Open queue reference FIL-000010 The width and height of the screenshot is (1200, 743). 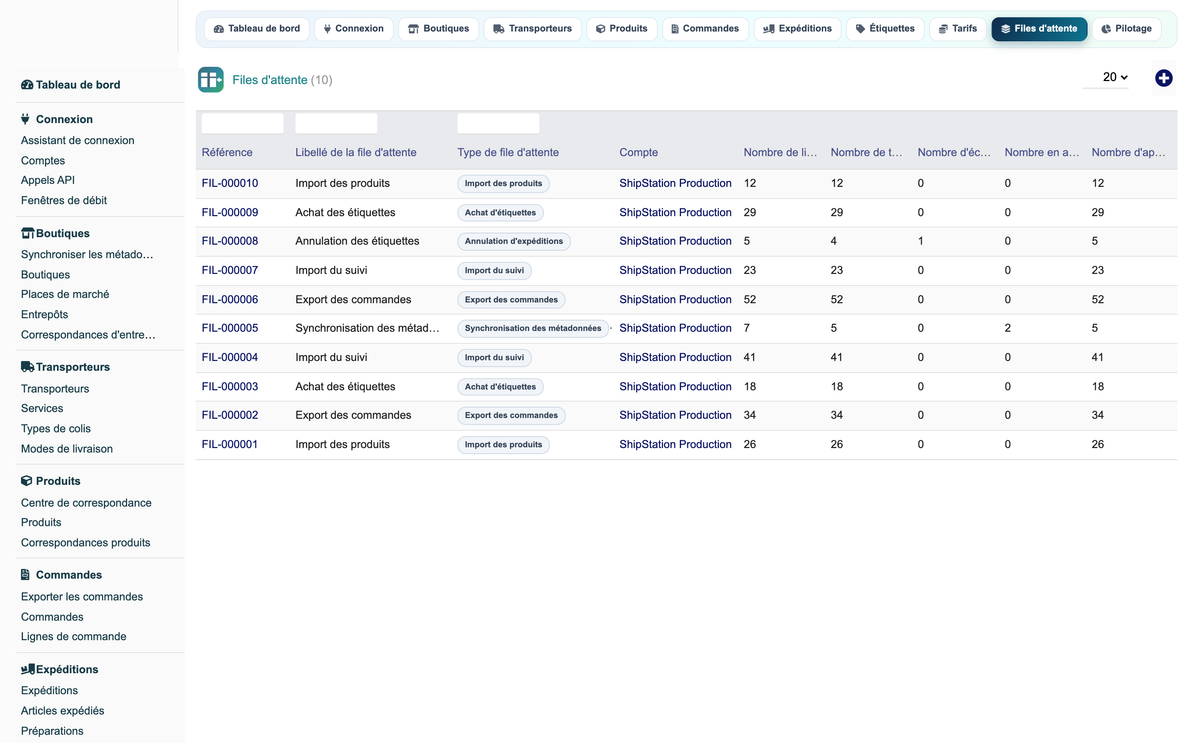tap(230, 184)
